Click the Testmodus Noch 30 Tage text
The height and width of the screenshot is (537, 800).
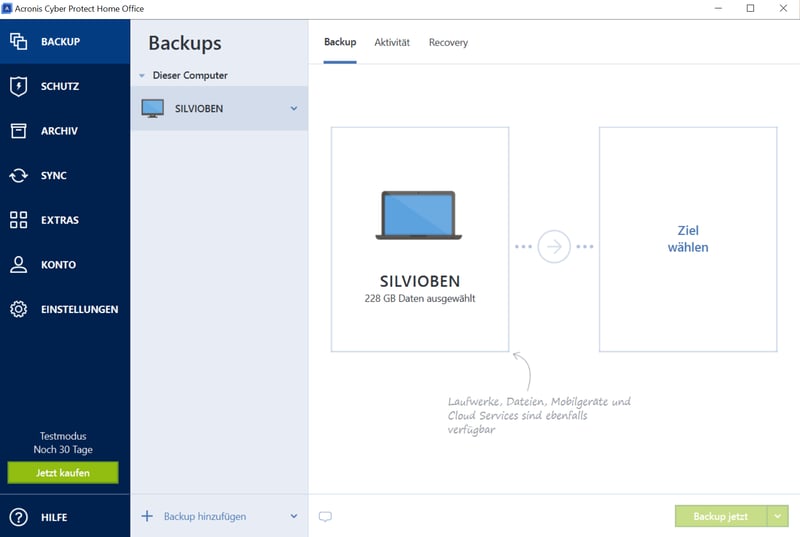click(x=63, y=443)
